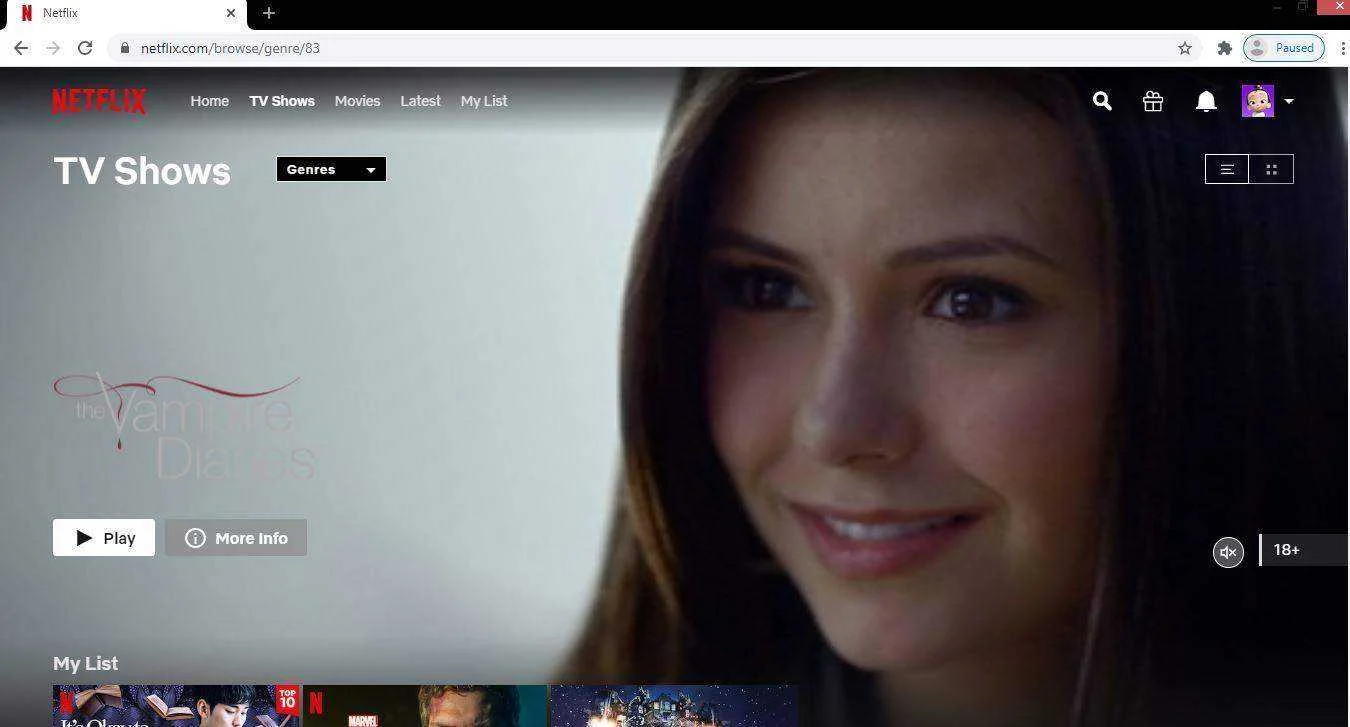Click the Paused profile button
This screenshot has width=1350, height=727.
pos(1284,48)
